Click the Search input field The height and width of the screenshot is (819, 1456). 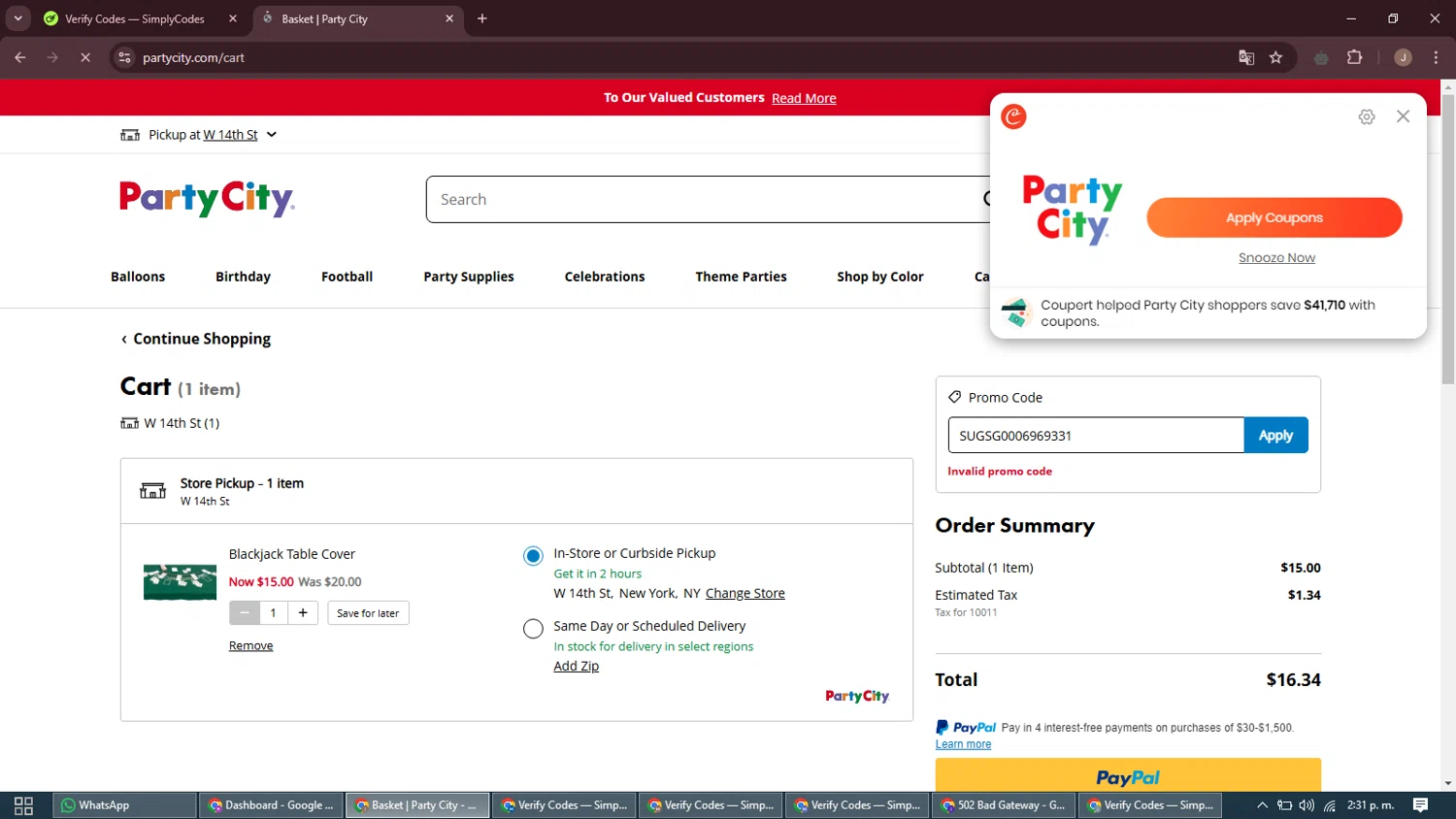(x=709, y=199)
